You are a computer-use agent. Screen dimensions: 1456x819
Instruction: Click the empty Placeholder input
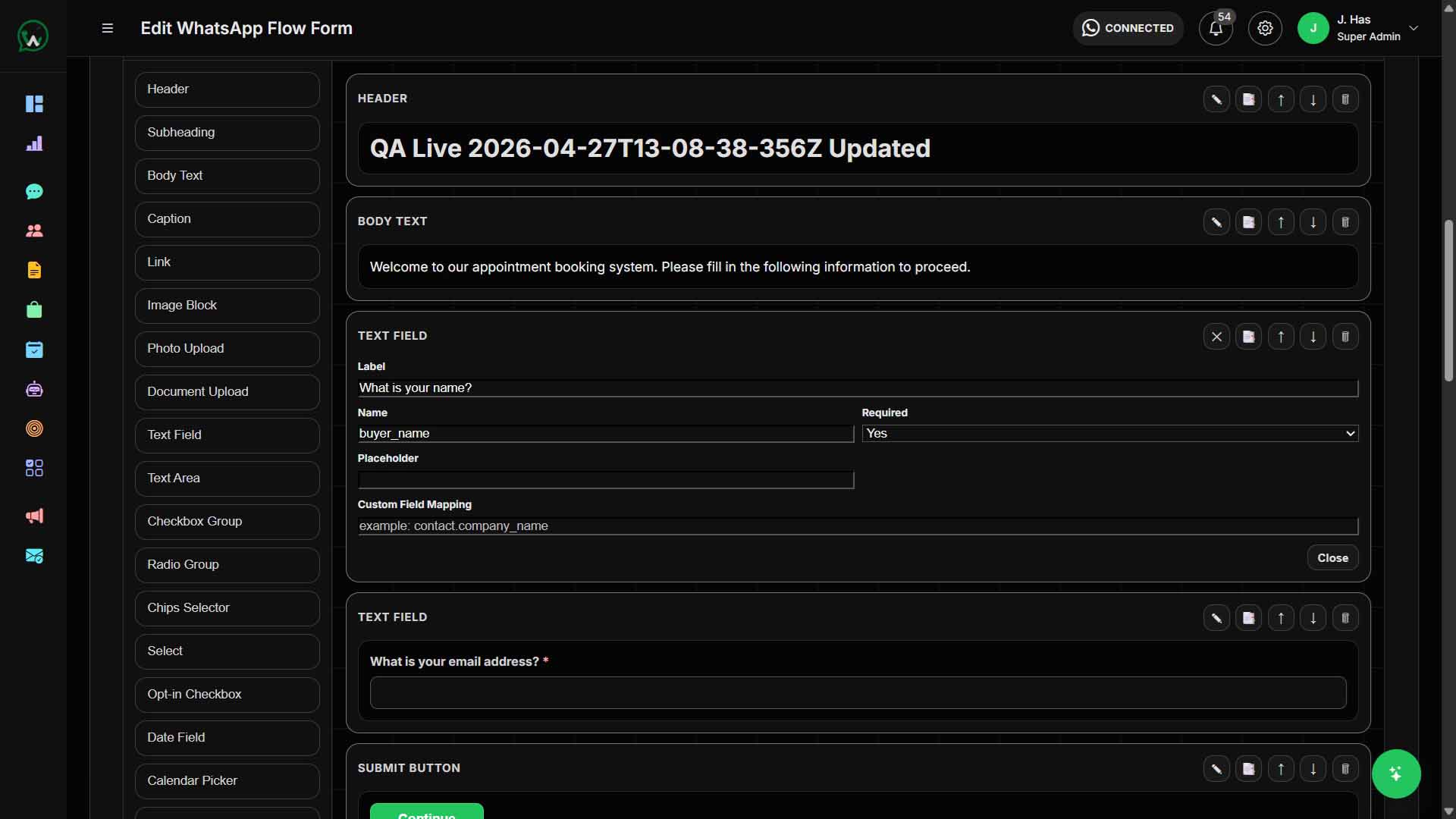point(606,480)
